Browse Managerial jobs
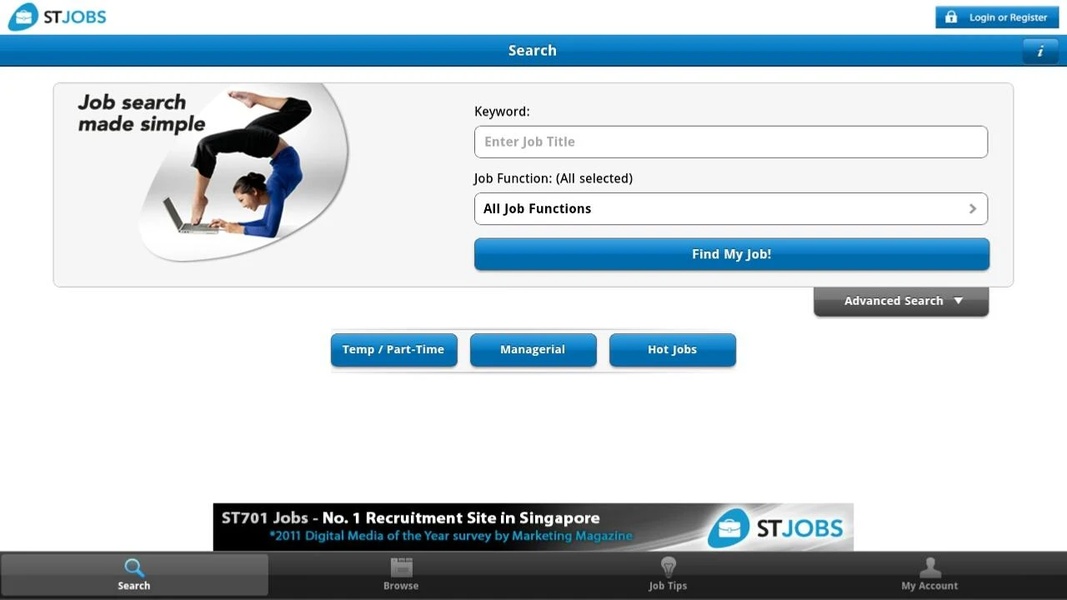Image resolution: width=1067 pixels, height=600 pixels. coord(533,350)
